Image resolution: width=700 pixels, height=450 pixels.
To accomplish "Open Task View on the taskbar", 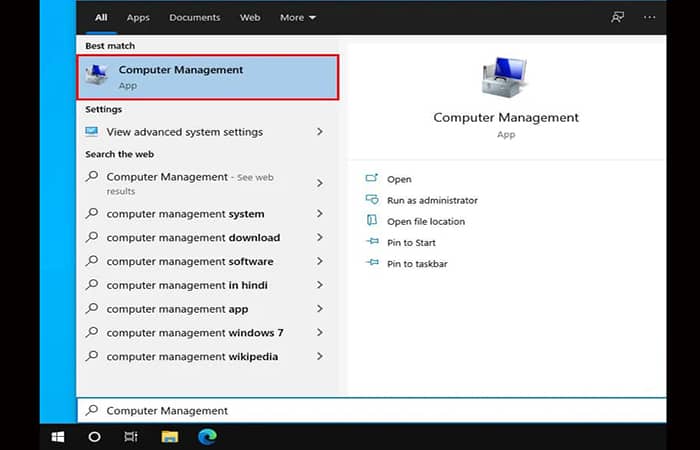I will [x=131, y=437].
